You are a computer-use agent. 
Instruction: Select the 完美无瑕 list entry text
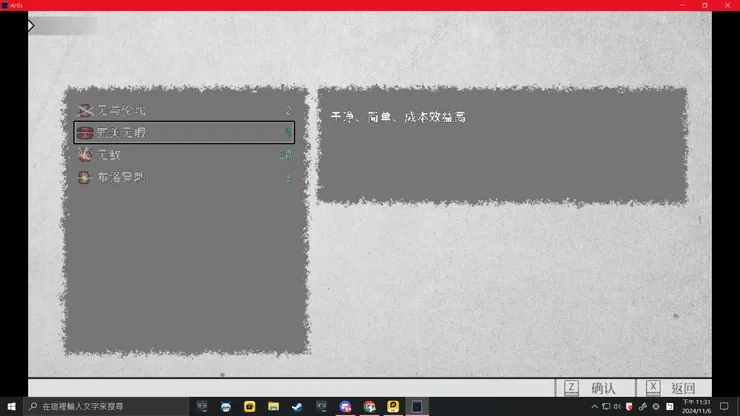click(x=121, y=133)
